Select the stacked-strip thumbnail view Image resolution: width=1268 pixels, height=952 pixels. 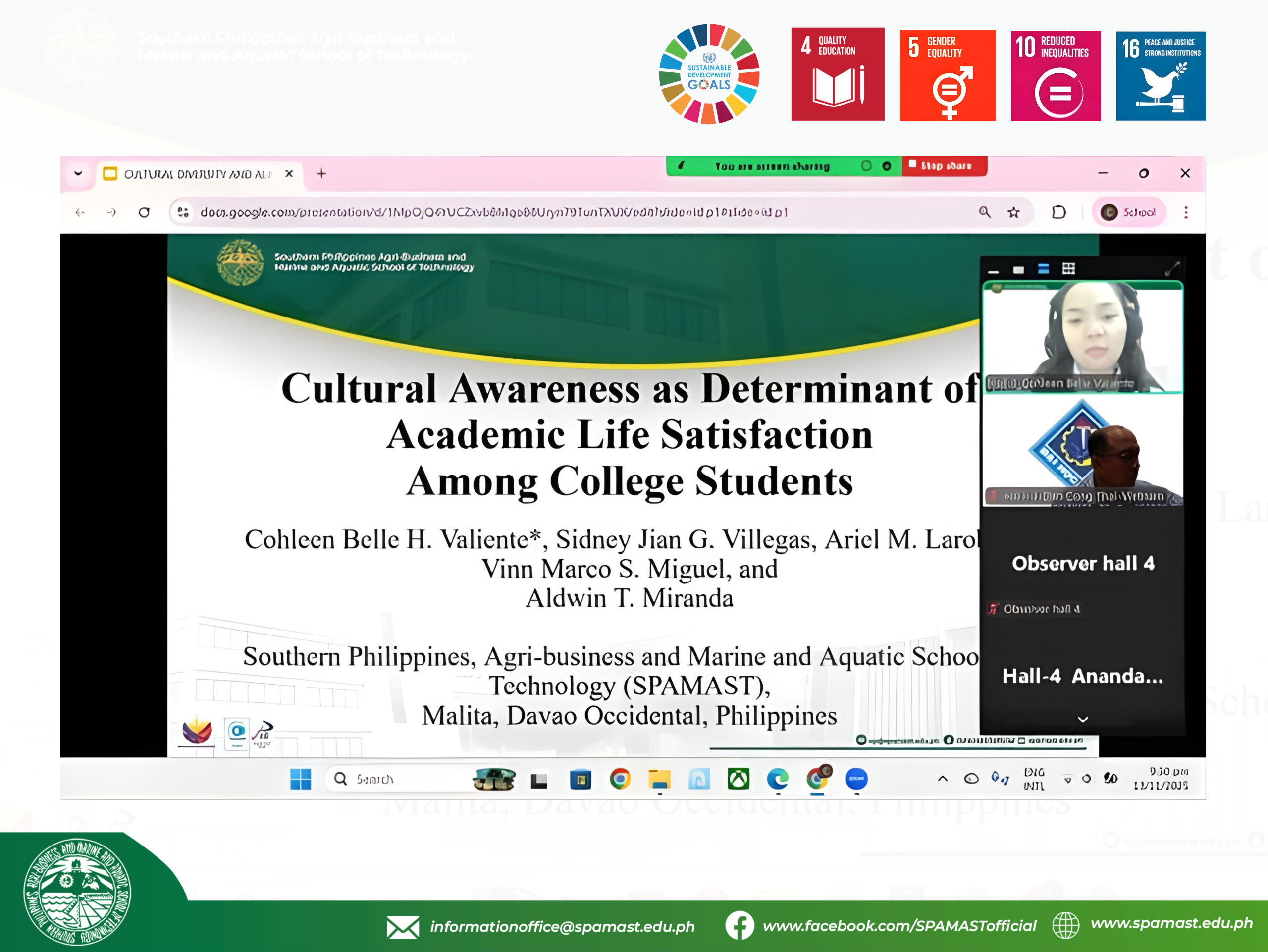pyautogui.click(x=1043, y=269)
